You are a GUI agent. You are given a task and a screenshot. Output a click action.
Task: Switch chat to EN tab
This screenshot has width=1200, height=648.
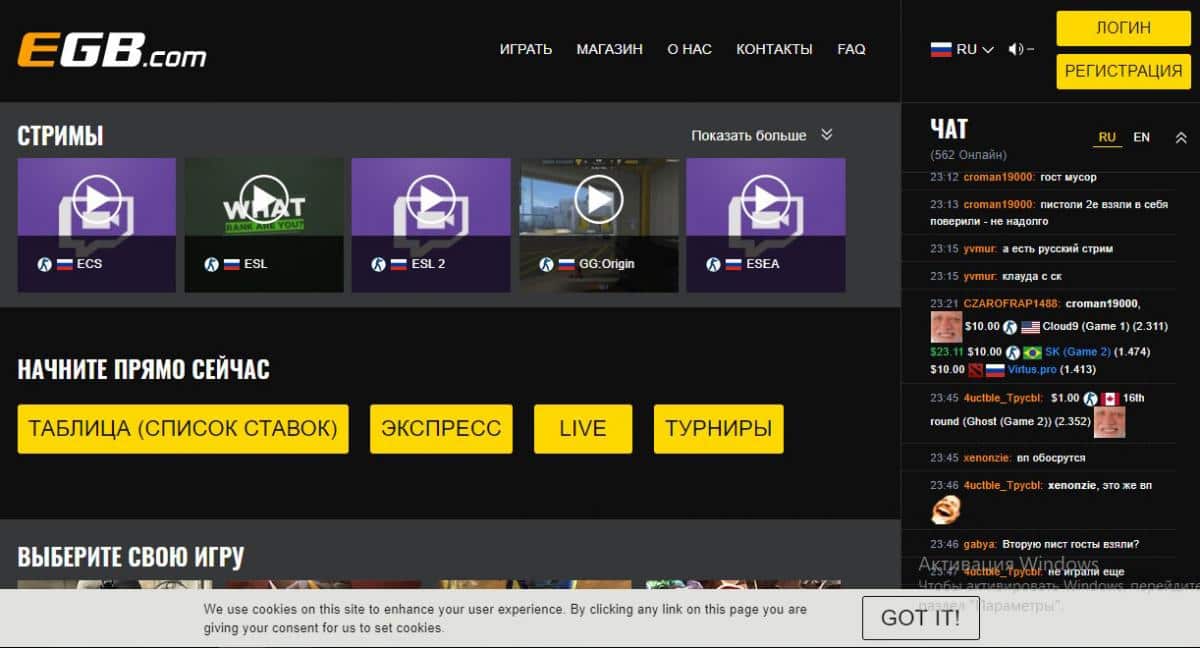(1141, 137)
